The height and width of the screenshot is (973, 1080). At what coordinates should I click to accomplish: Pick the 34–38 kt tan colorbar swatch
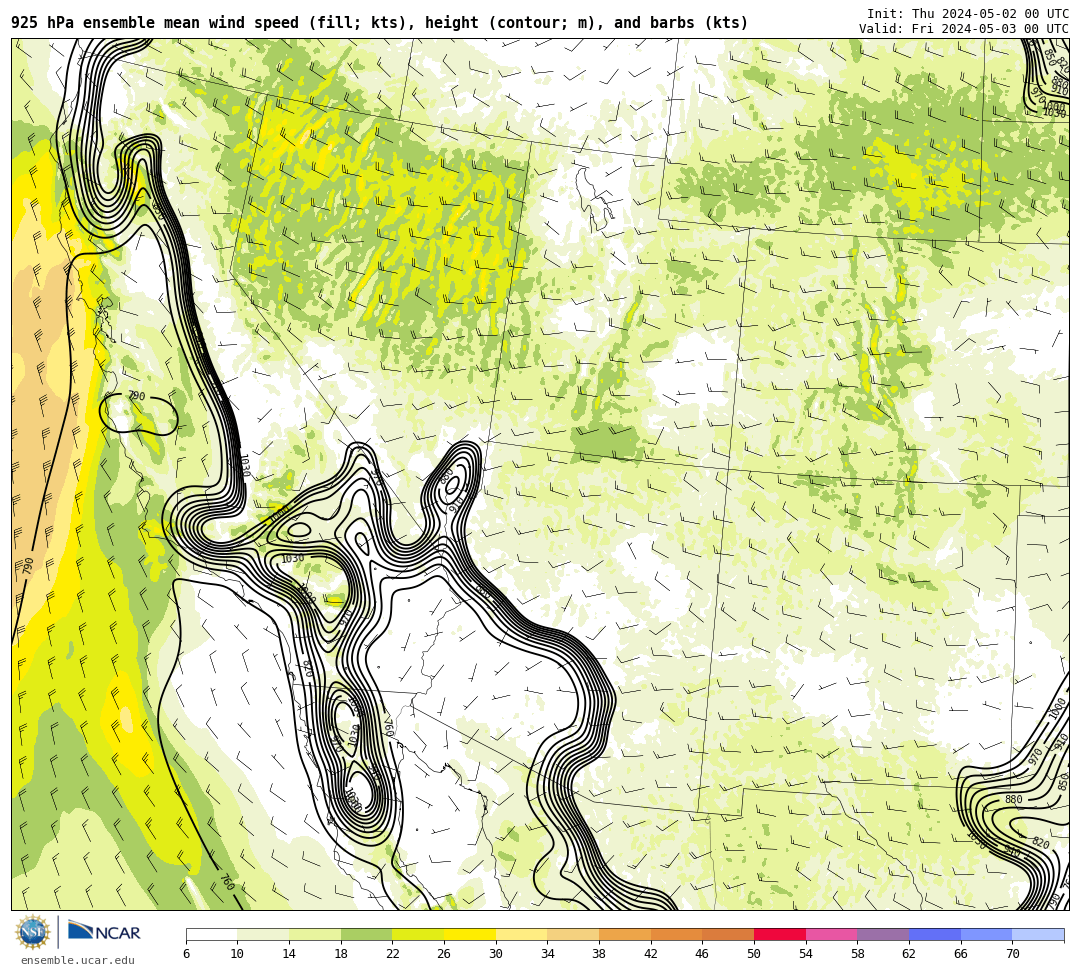573,934
